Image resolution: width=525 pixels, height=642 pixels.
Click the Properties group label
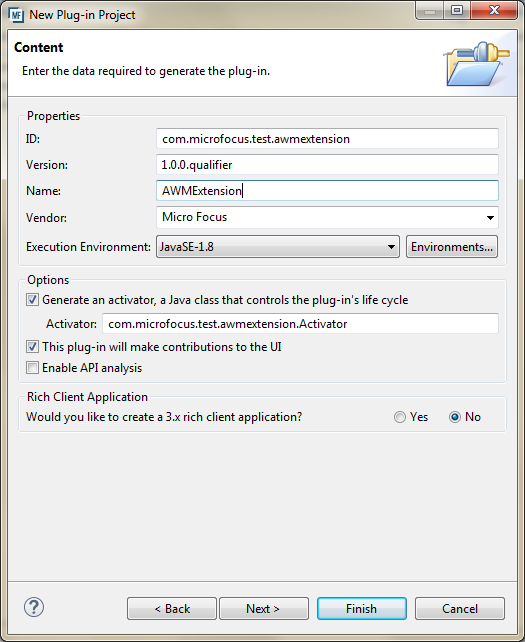click(53, 116)
